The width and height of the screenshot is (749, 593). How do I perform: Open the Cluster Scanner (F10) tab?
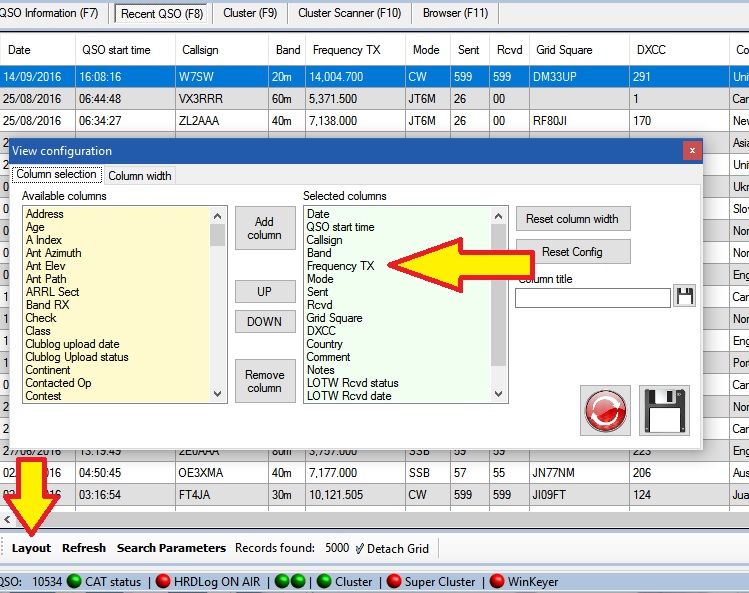[x=349, y=13]
